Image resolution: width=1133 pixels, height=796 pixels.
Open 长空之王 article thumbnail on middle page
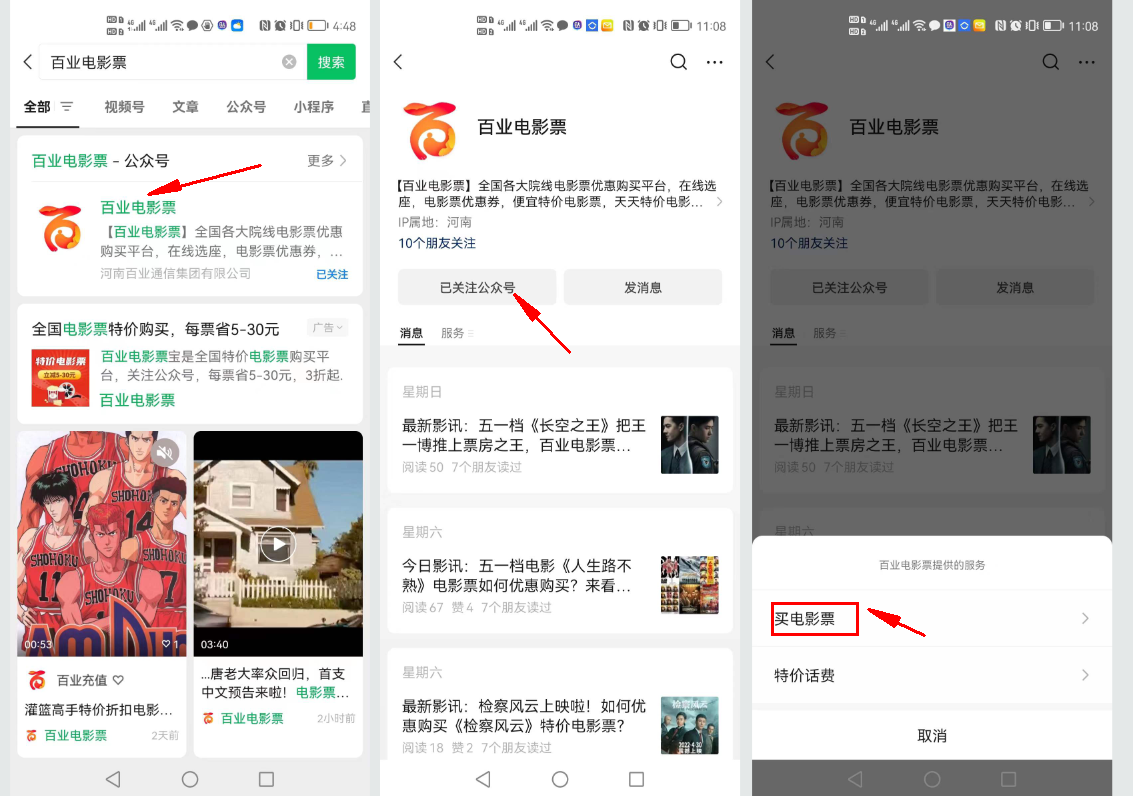690,445
